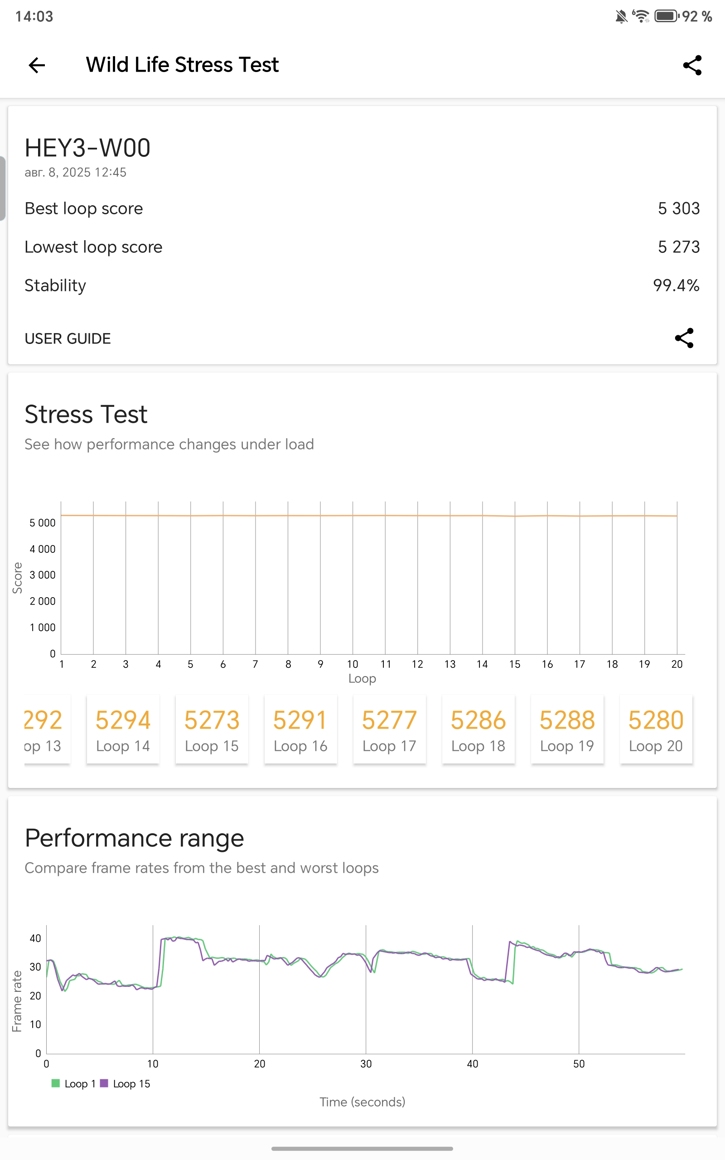Image resolution: width=725 pixels, height=1160 pixels.
Task: Tap the battery status icon
Action: point(666,16)
